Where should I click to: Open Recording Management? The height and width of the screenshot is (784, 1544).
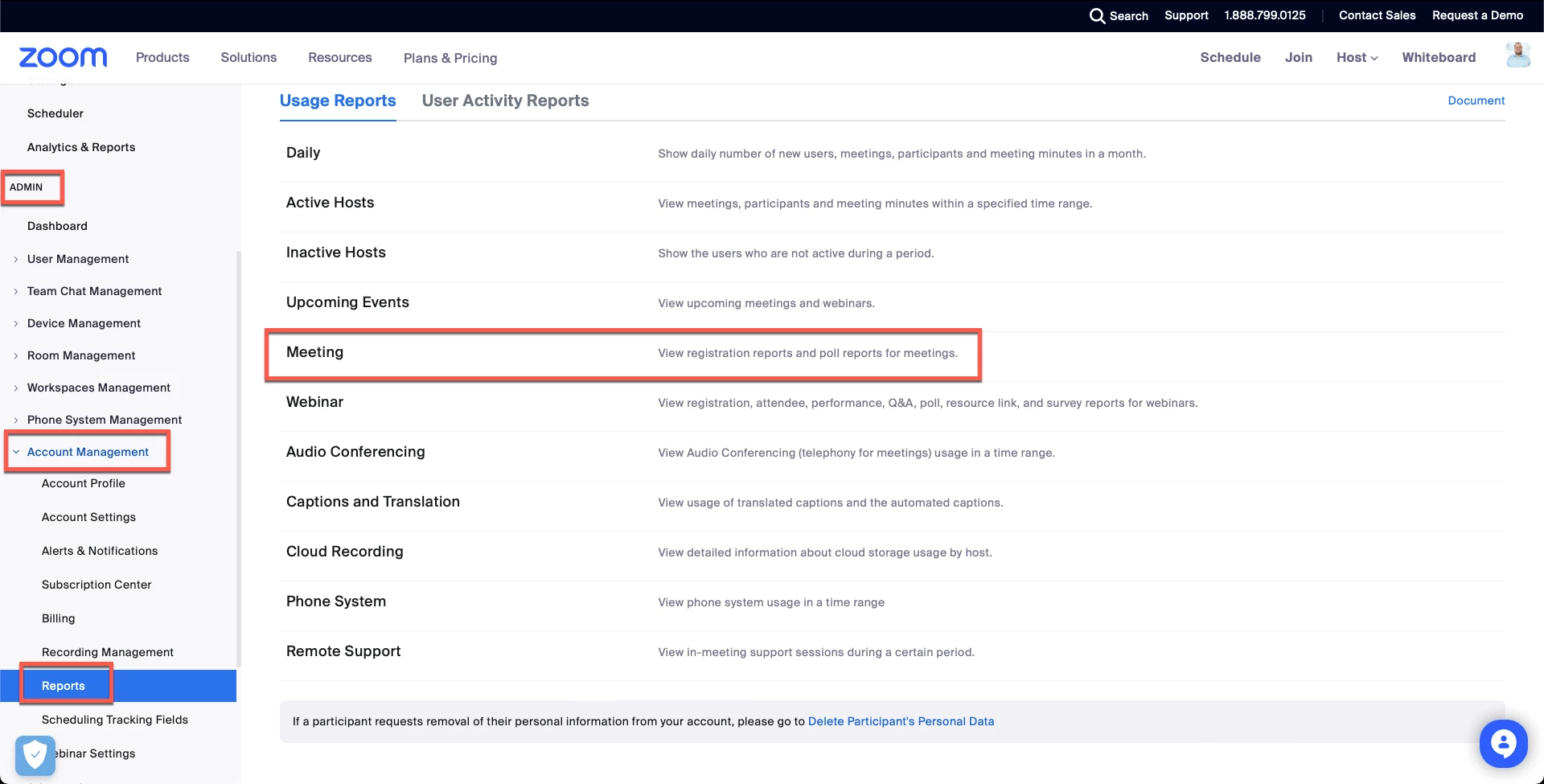point(108,652)
